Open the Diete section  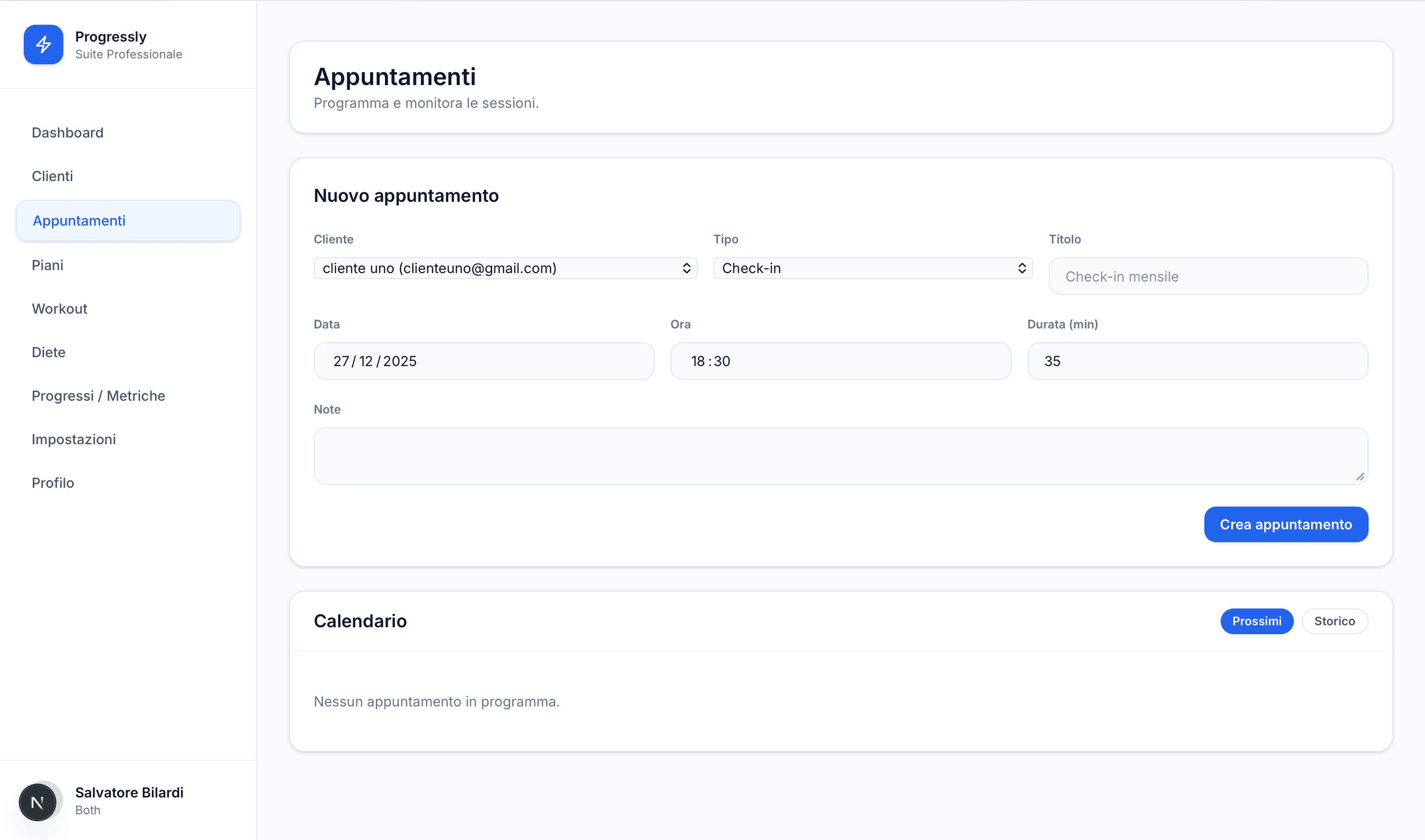coord(48,352)
